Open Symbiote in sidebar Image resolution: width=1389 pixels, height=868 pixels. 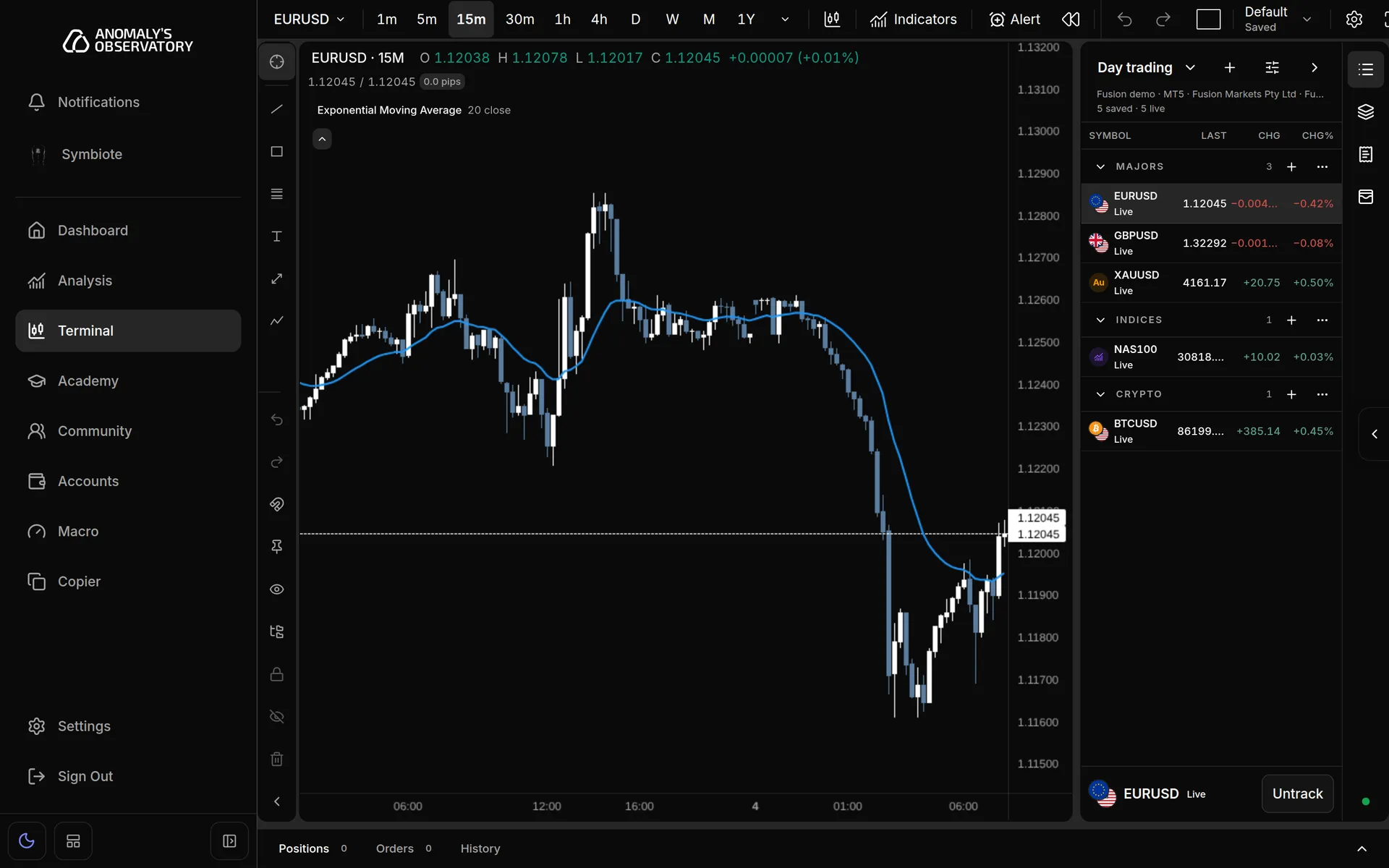tap(128, 154)
